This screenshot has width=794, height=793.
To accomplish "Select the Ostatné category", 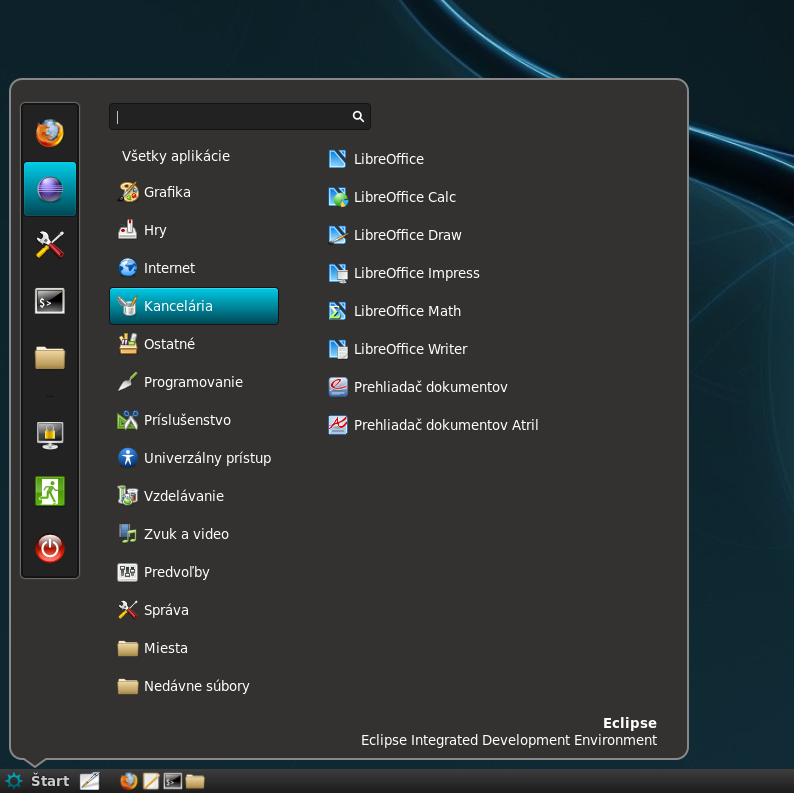I will pos(194,344).
